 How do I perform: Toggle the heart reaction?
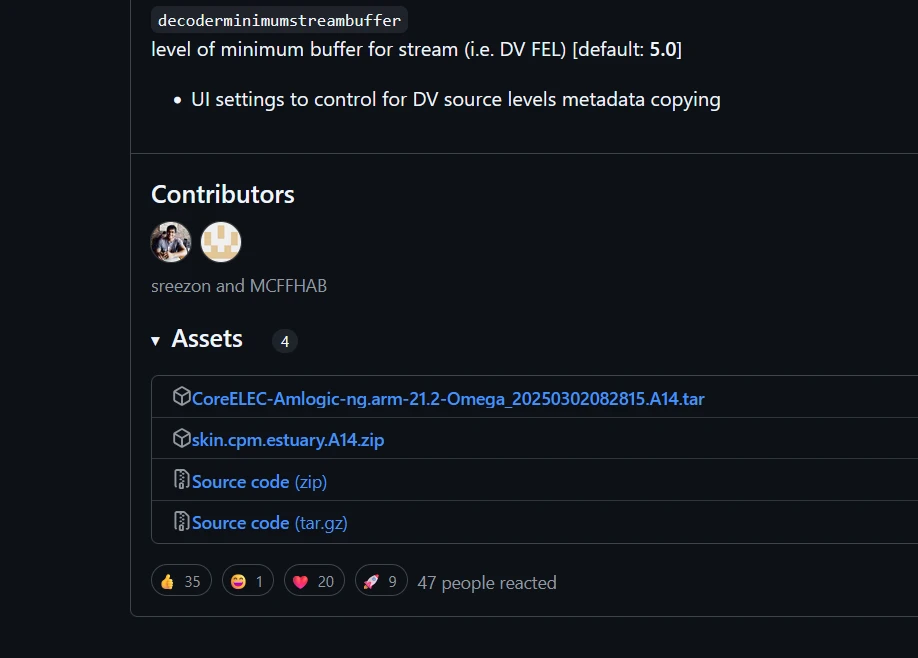click(x=314, y=581)
